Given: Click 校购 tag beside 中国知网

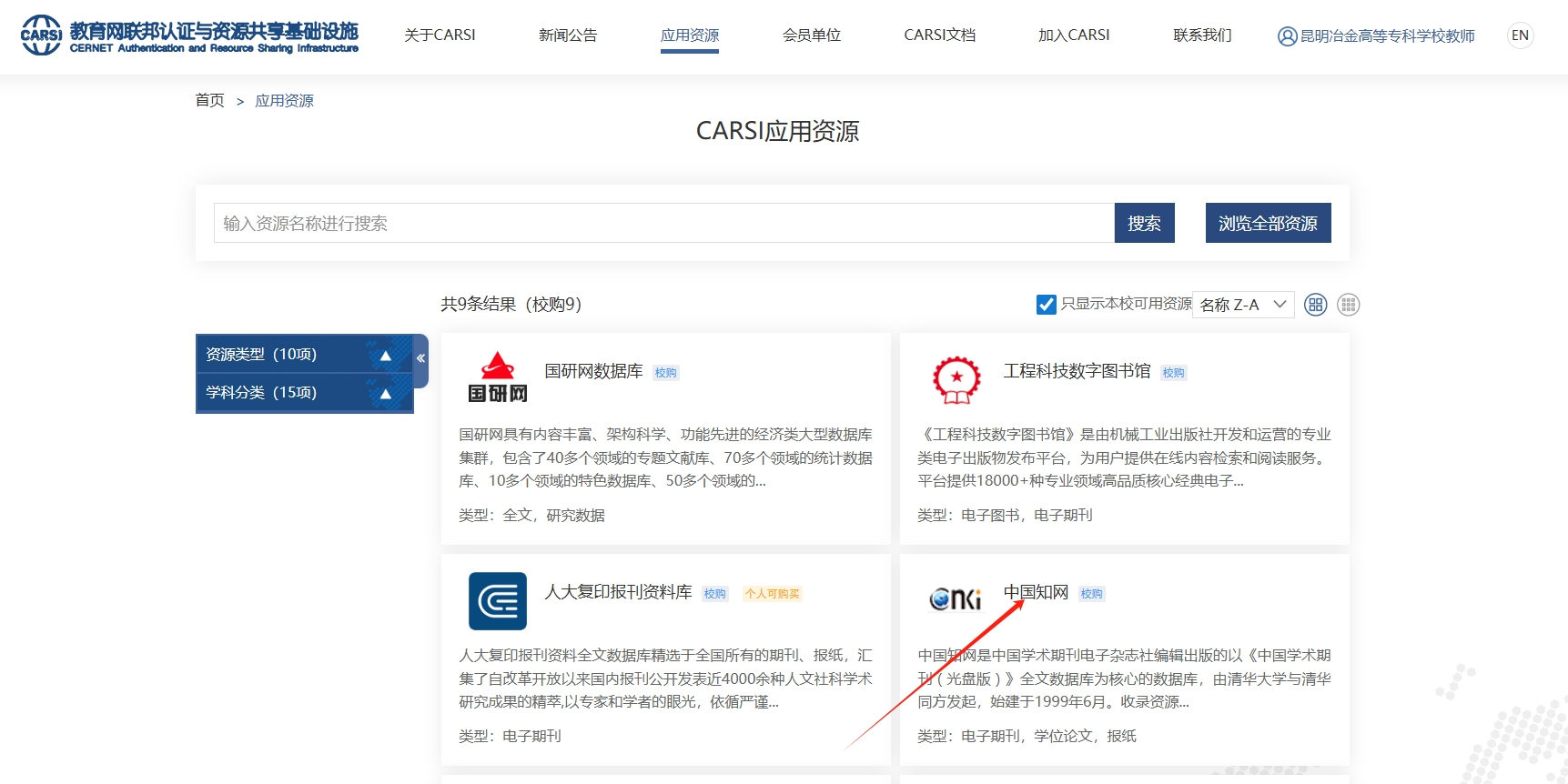Looking at the screenshot, I should pos(1092,594).
